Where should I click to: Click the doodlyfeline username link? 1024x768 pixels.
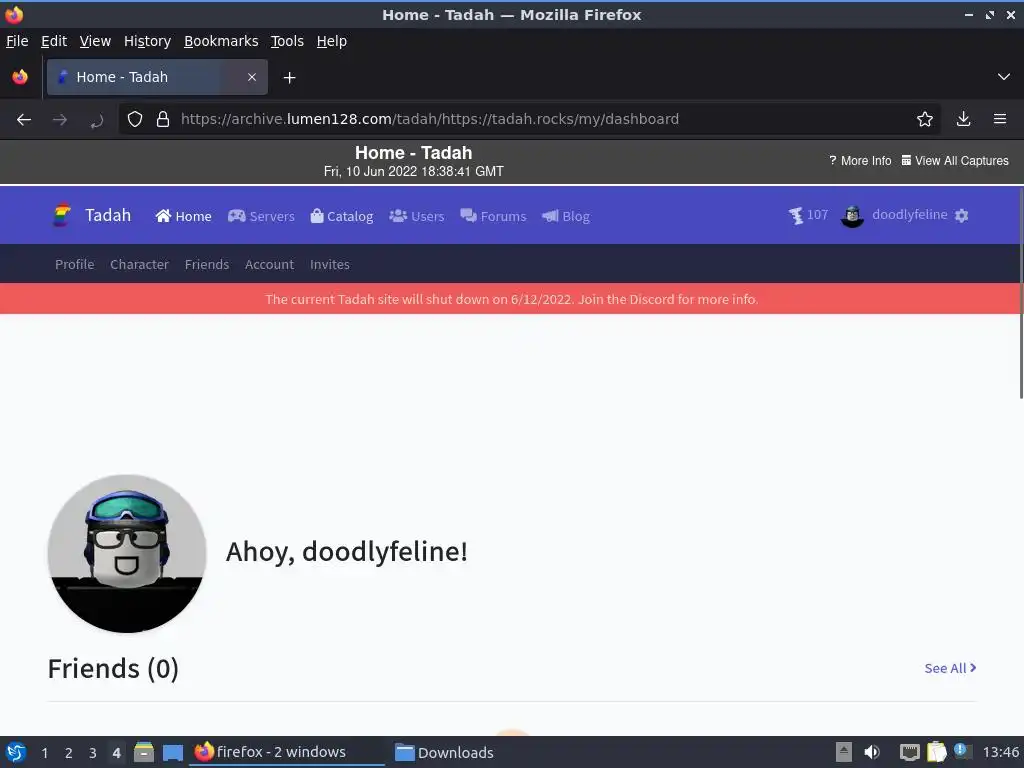(910, 215)
